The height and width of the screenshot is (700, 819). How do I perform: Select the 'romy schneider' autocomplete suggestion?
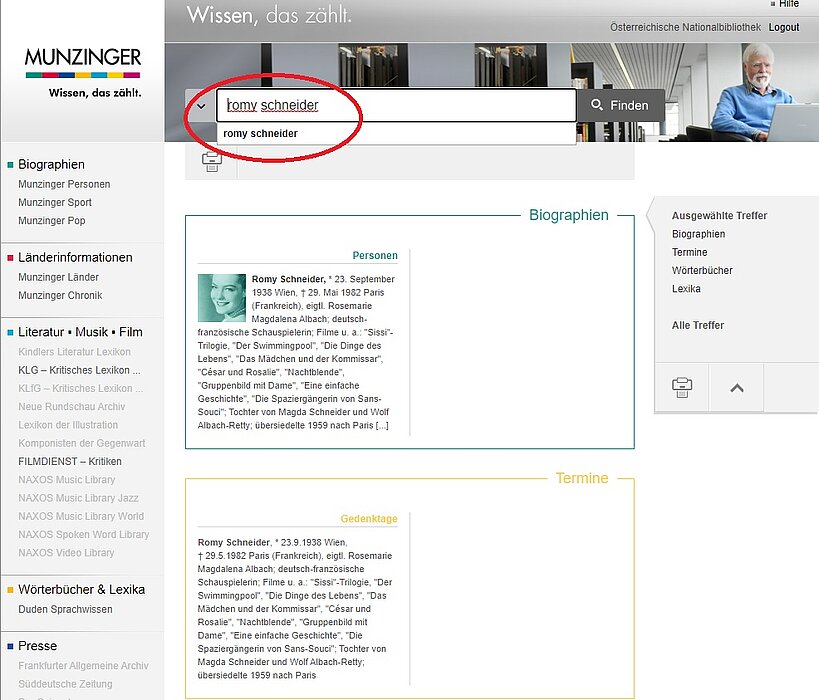click(x=260, y=133)
